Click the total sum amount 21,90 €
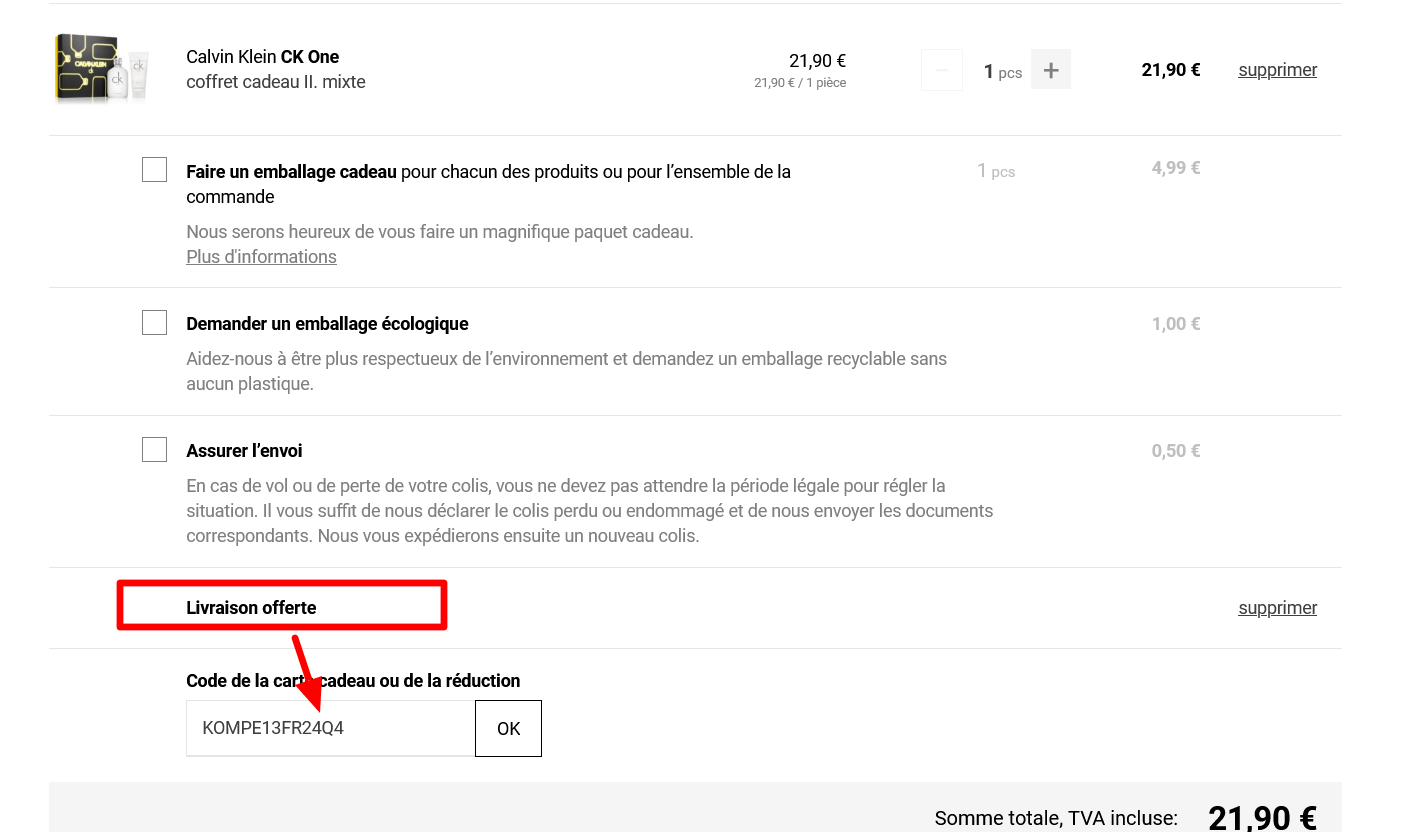The height and width of the screenshot is (832, 1420). [x=1262, y=818]
